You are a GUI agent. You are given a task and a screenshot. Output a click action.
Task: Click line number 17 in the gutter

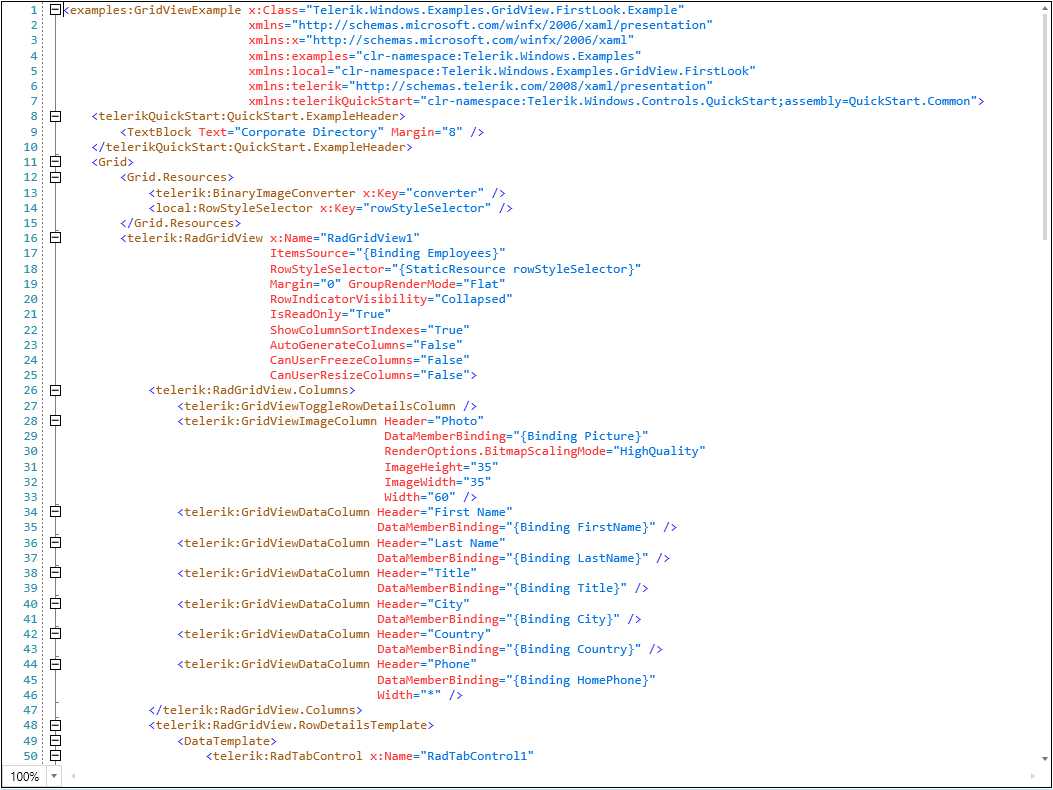29,252
